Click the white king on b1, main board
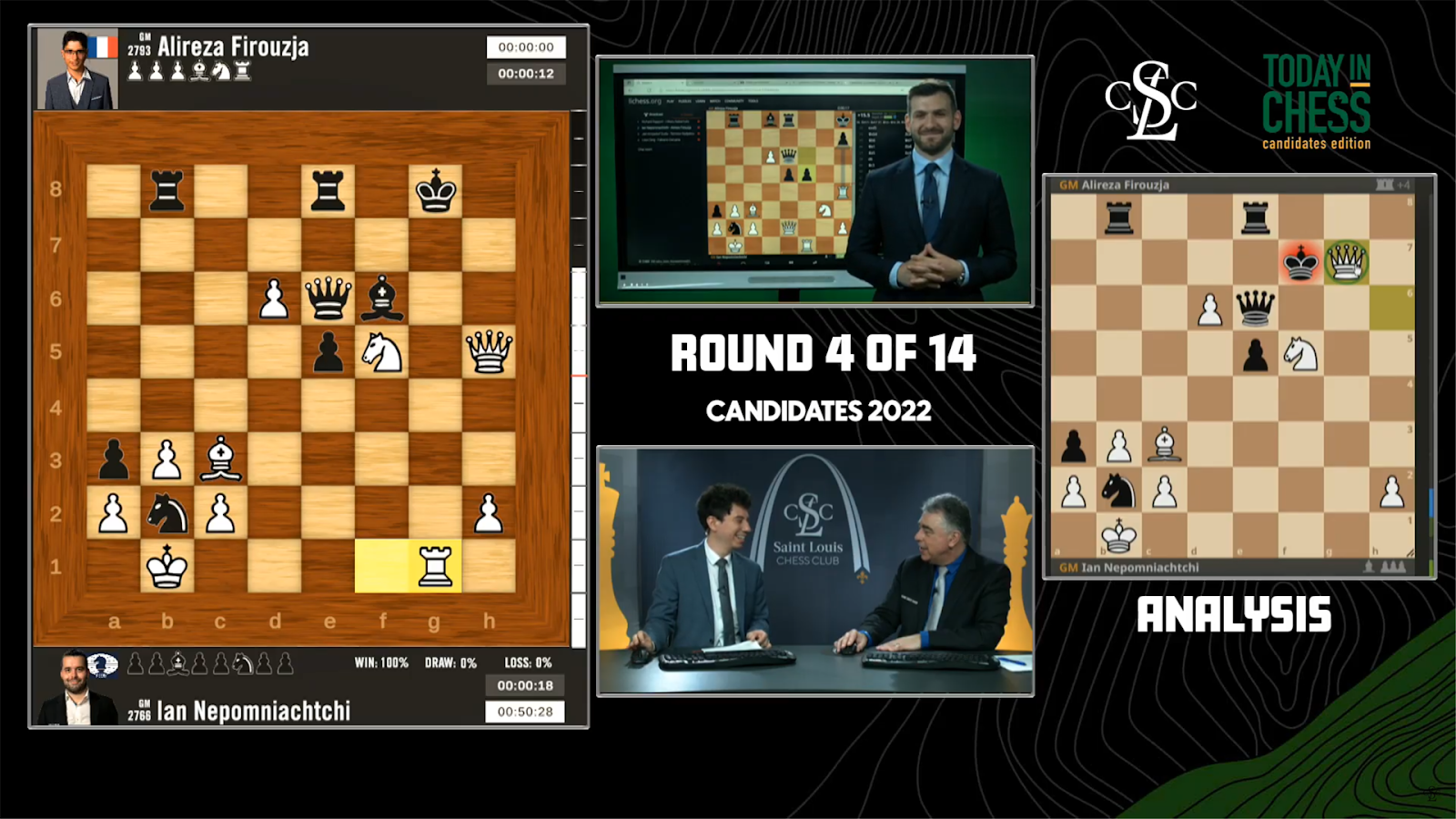 [x=167, y=567]
